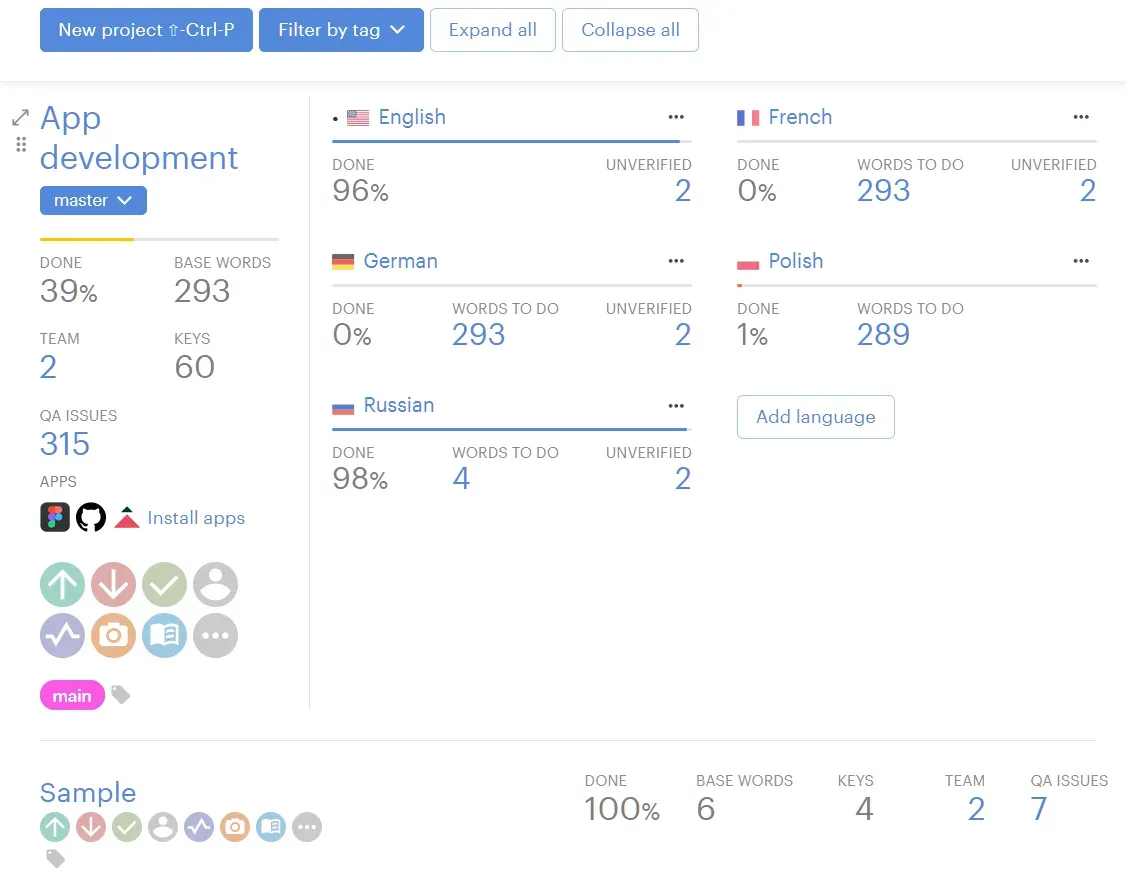The width and height of the screenshot is (1125, 876).
Task: Open the master branch dropdown
Action: (93, 200)
